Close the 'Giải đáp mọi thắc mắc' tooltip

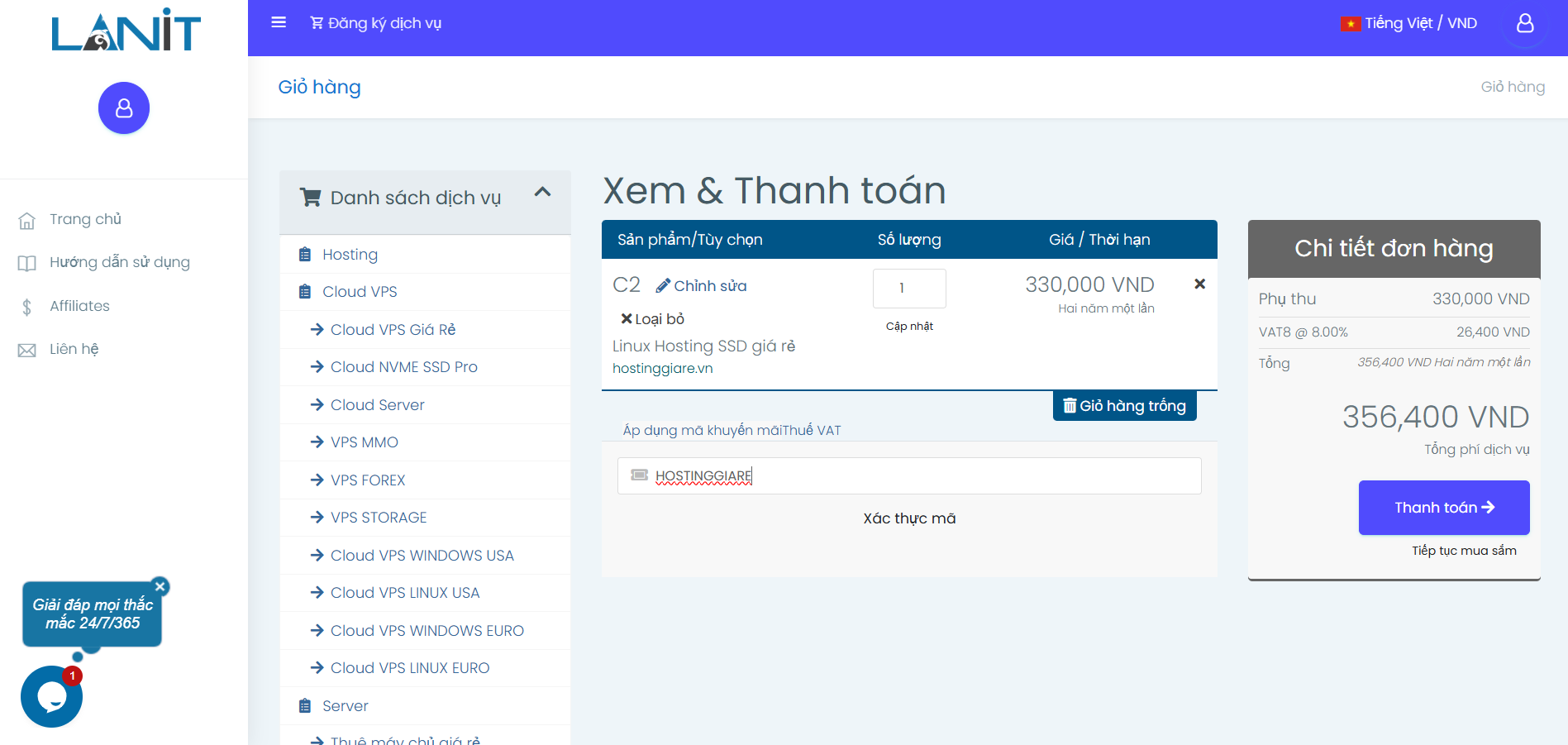[x=160, y=586]
